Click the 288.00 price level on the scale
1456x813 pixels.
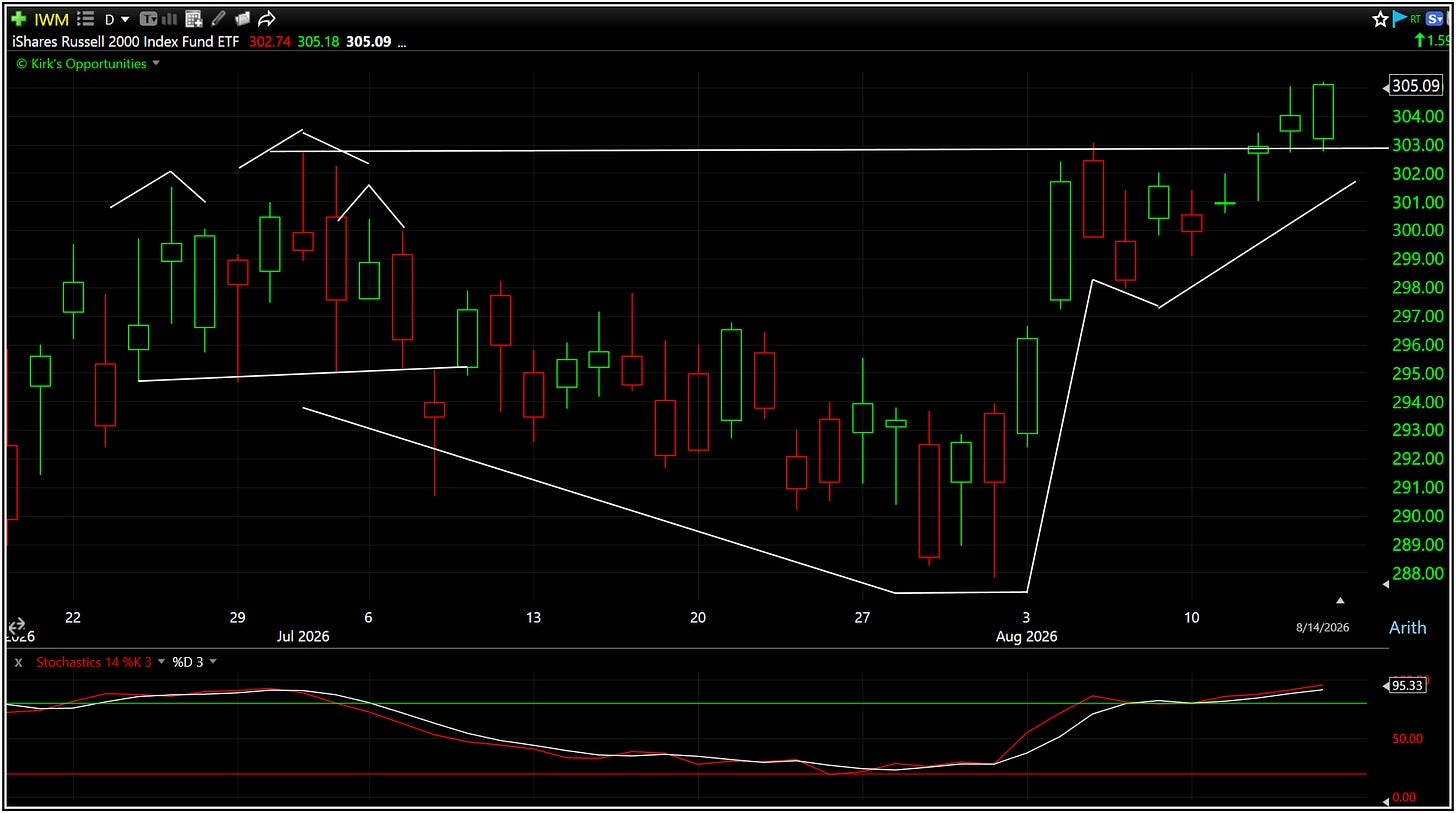(x=1417, y=574)
